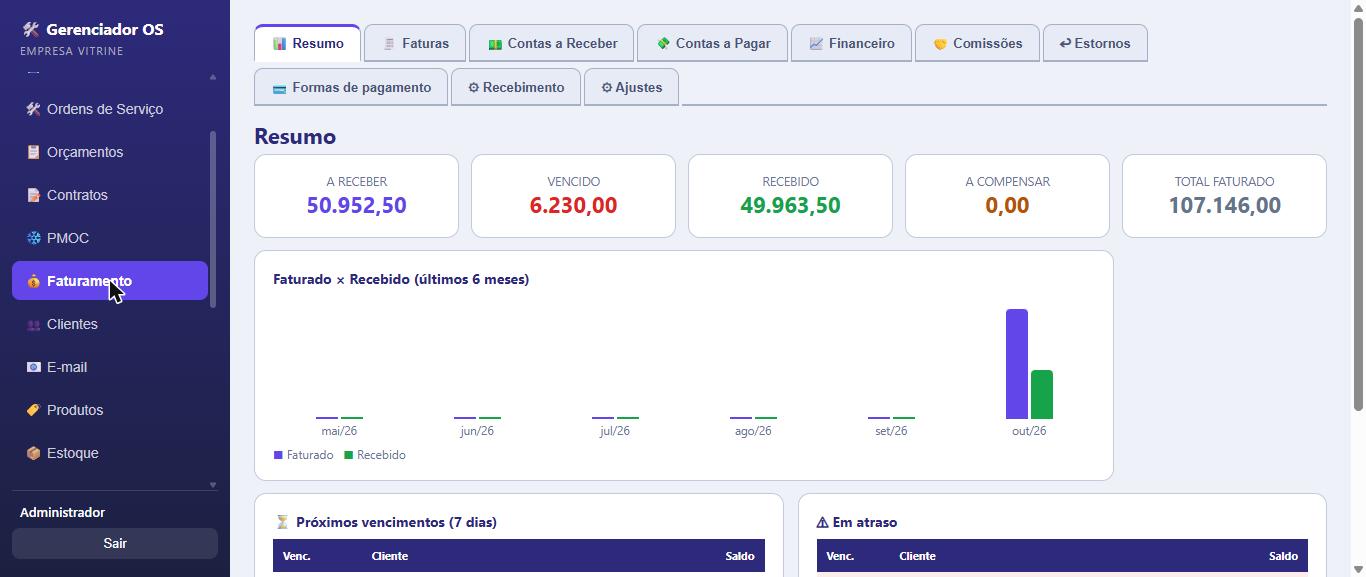Viewport: 1366px width, 577px height.
Task: Click the PMOC snowflake icon
Action: 33,238
